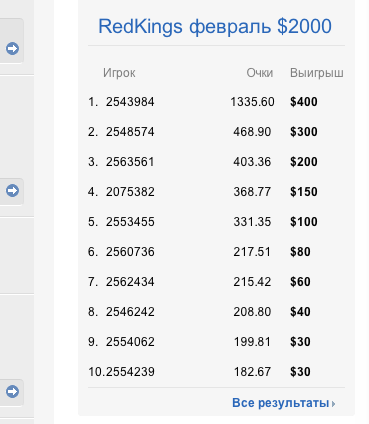Screen dimensions: 369x424
Task: Click the chevron after Все результаты
Action: 333,404
